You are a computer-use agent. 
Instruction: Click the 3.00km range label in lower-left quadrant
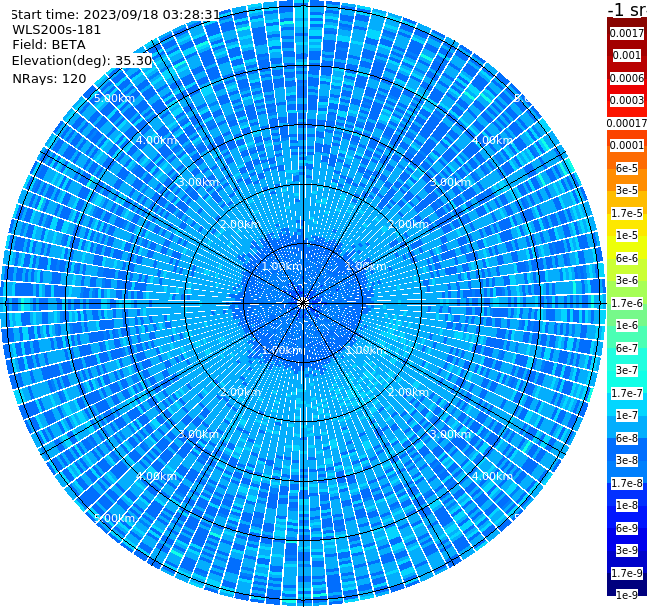pos(198,434)
